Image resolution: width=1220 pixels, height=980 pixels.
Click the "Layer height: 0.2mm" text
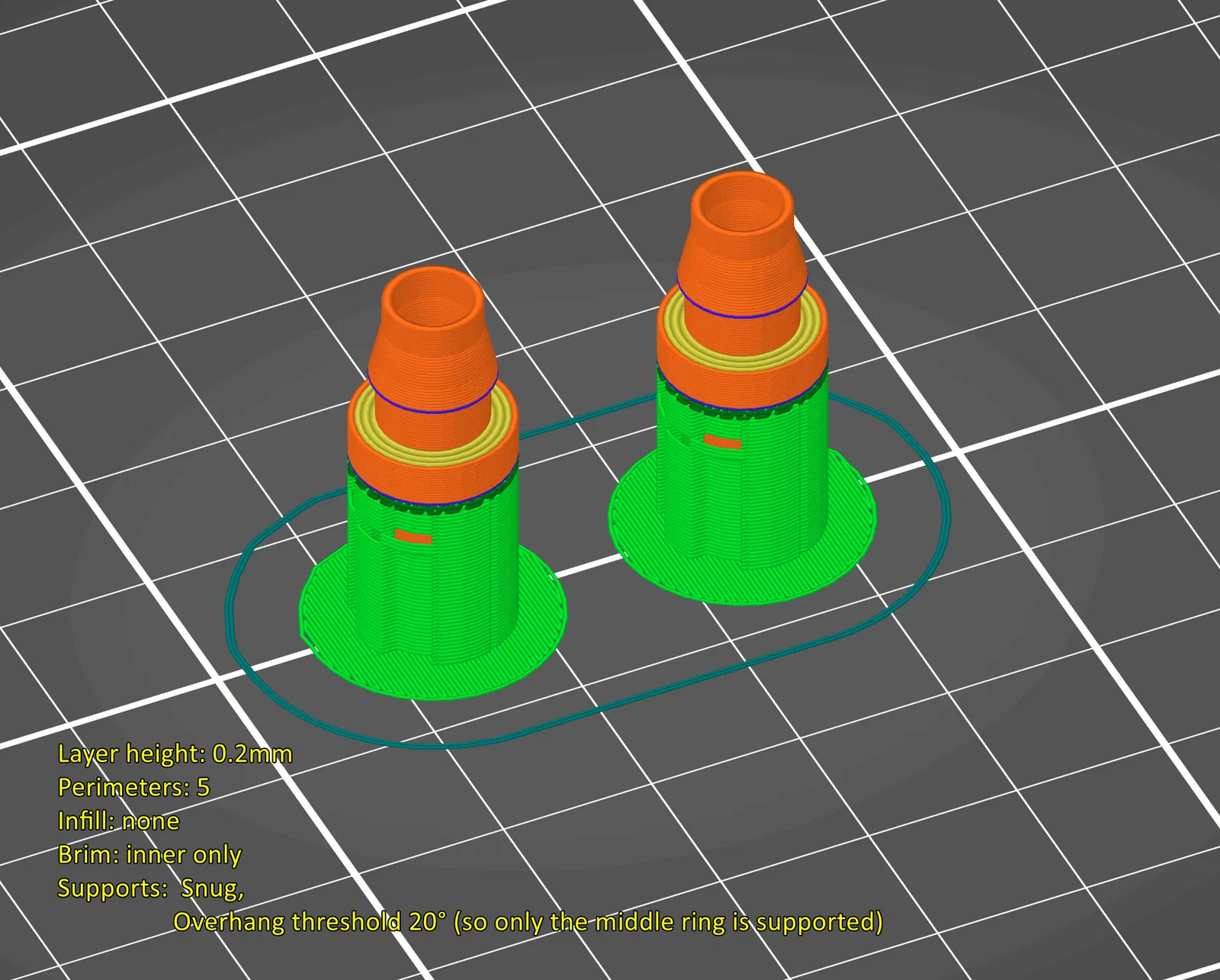pyautogui.click(x=175, y=753)
